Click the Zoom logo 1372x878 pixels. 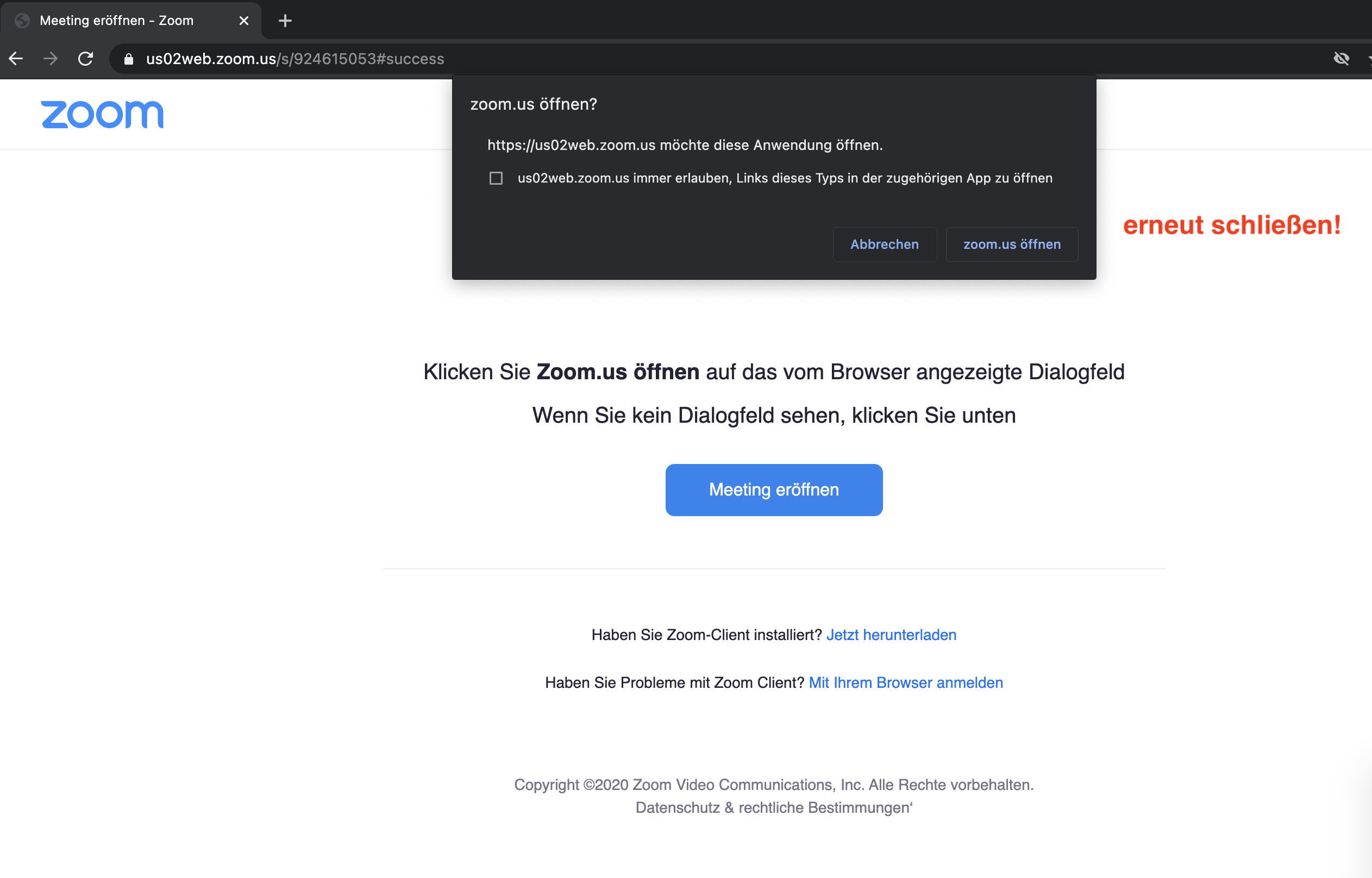click(103, 115)
